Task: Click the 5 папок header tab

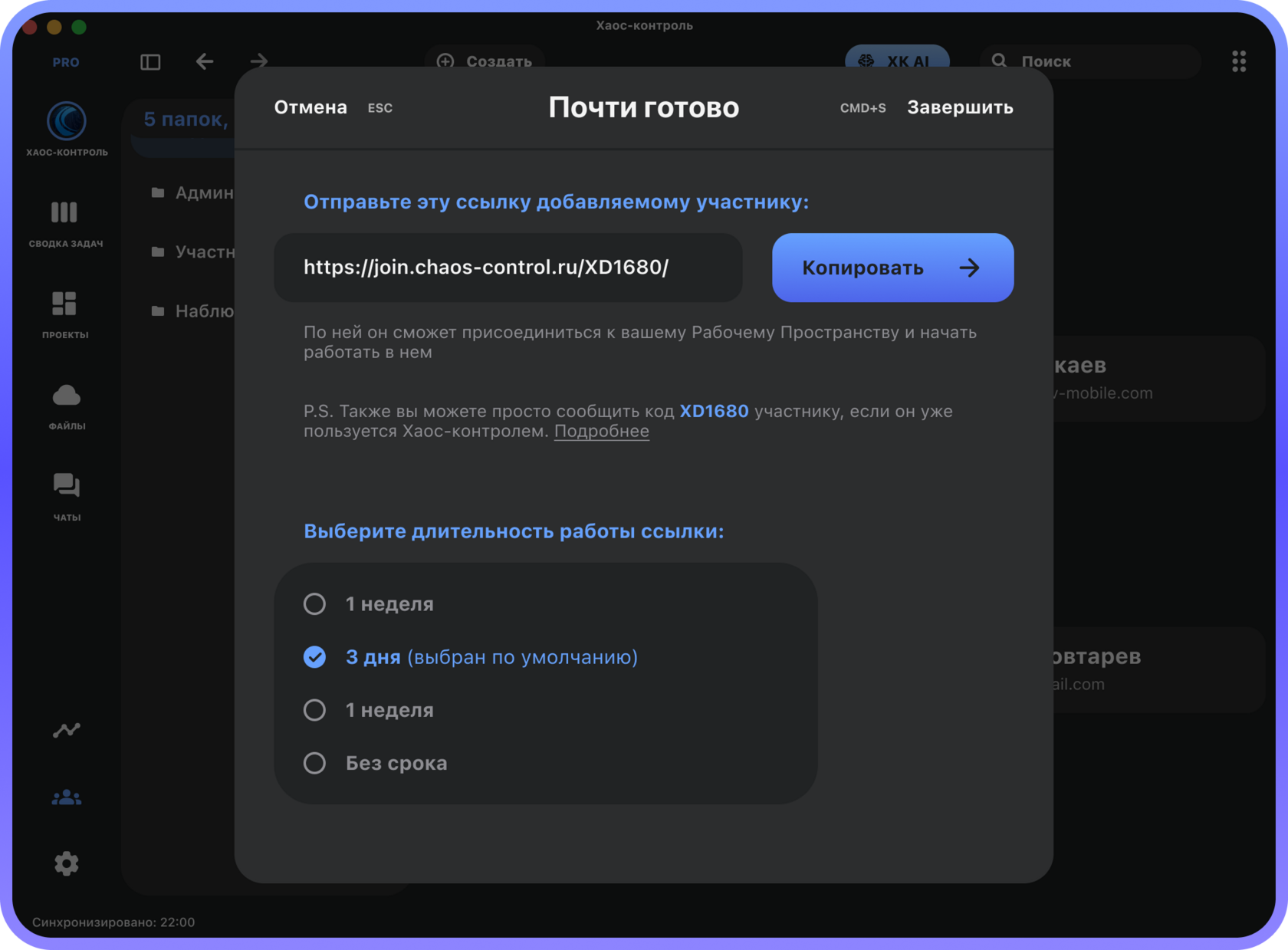Action: pos(184,120)
